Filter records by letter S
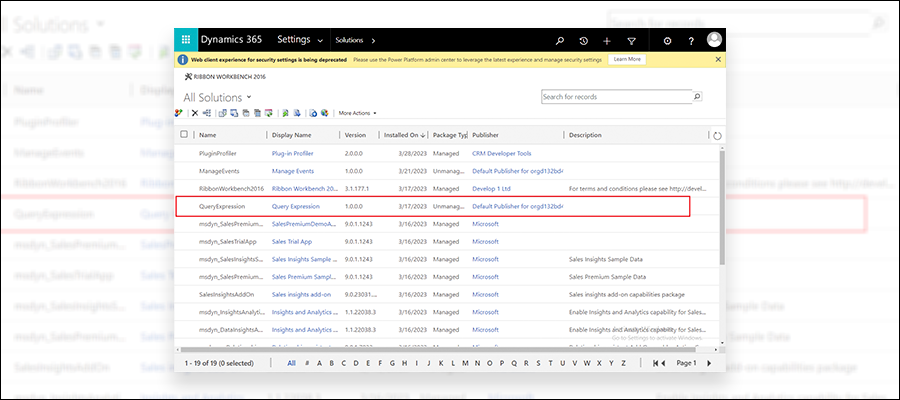The image size is (900, 400). click(x=538, y=363)
